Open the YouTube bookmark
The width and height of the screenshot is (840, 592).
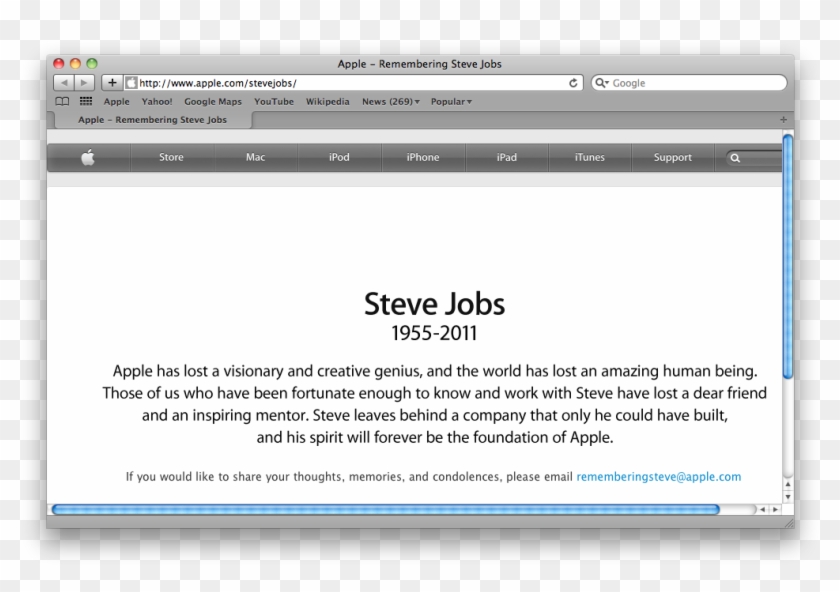[274, 102]
